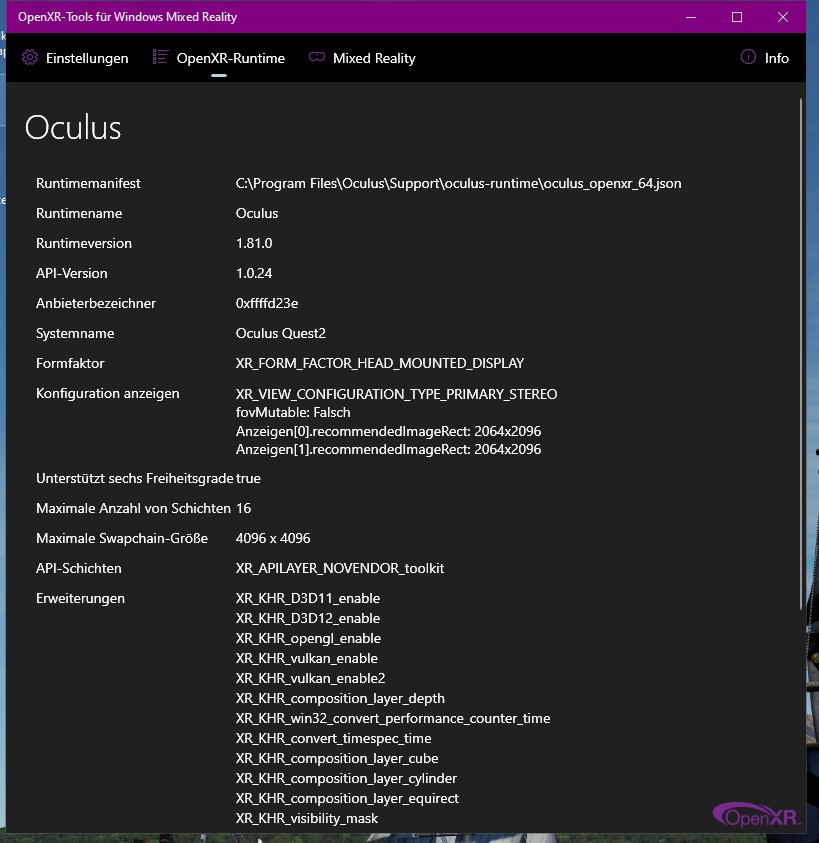Select the vendor ID 0xffffd23e

click(x=267, y=304)
